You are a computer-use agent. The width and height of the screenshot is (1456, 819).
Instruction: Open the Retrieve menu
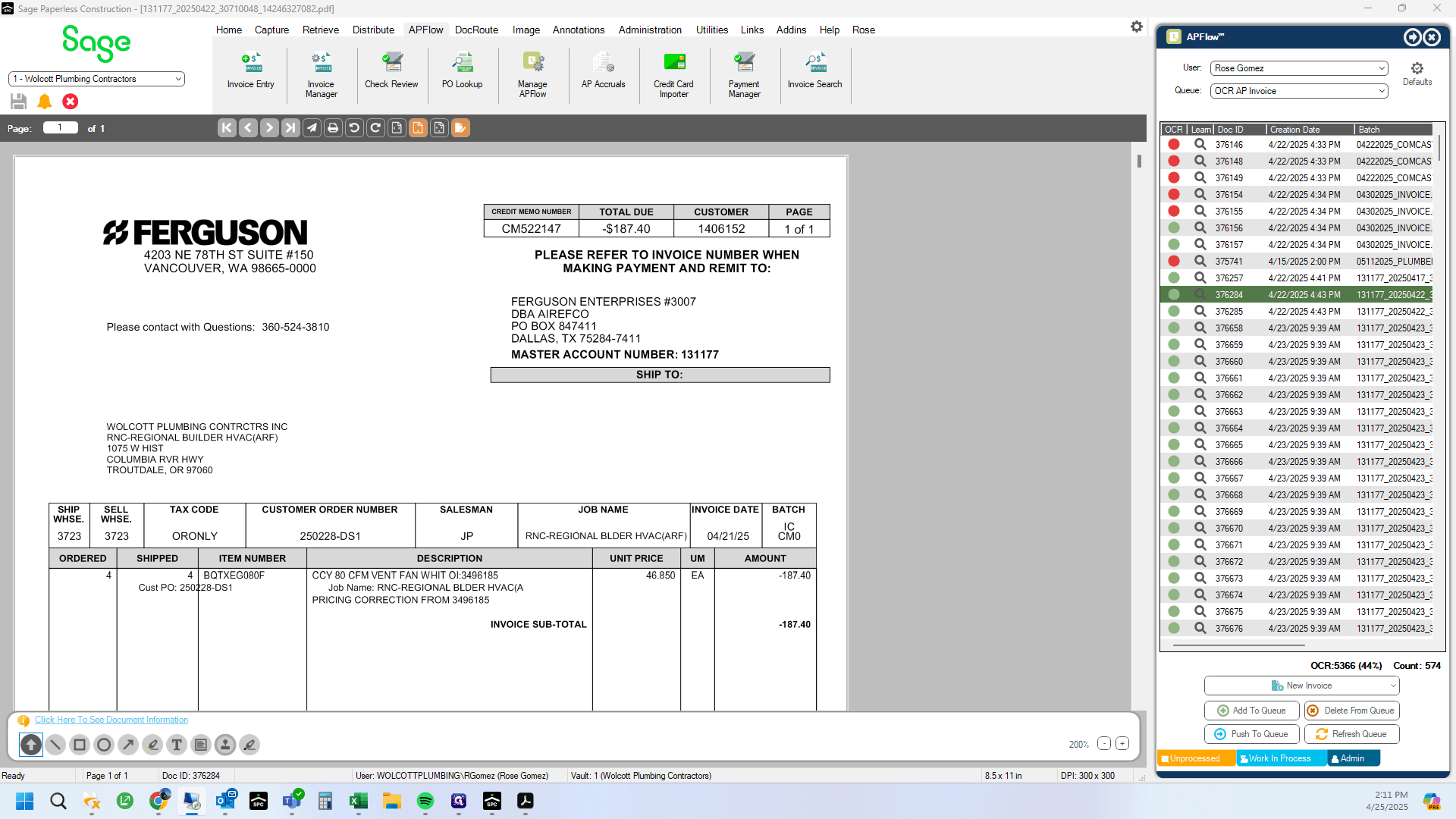(321, 30)
